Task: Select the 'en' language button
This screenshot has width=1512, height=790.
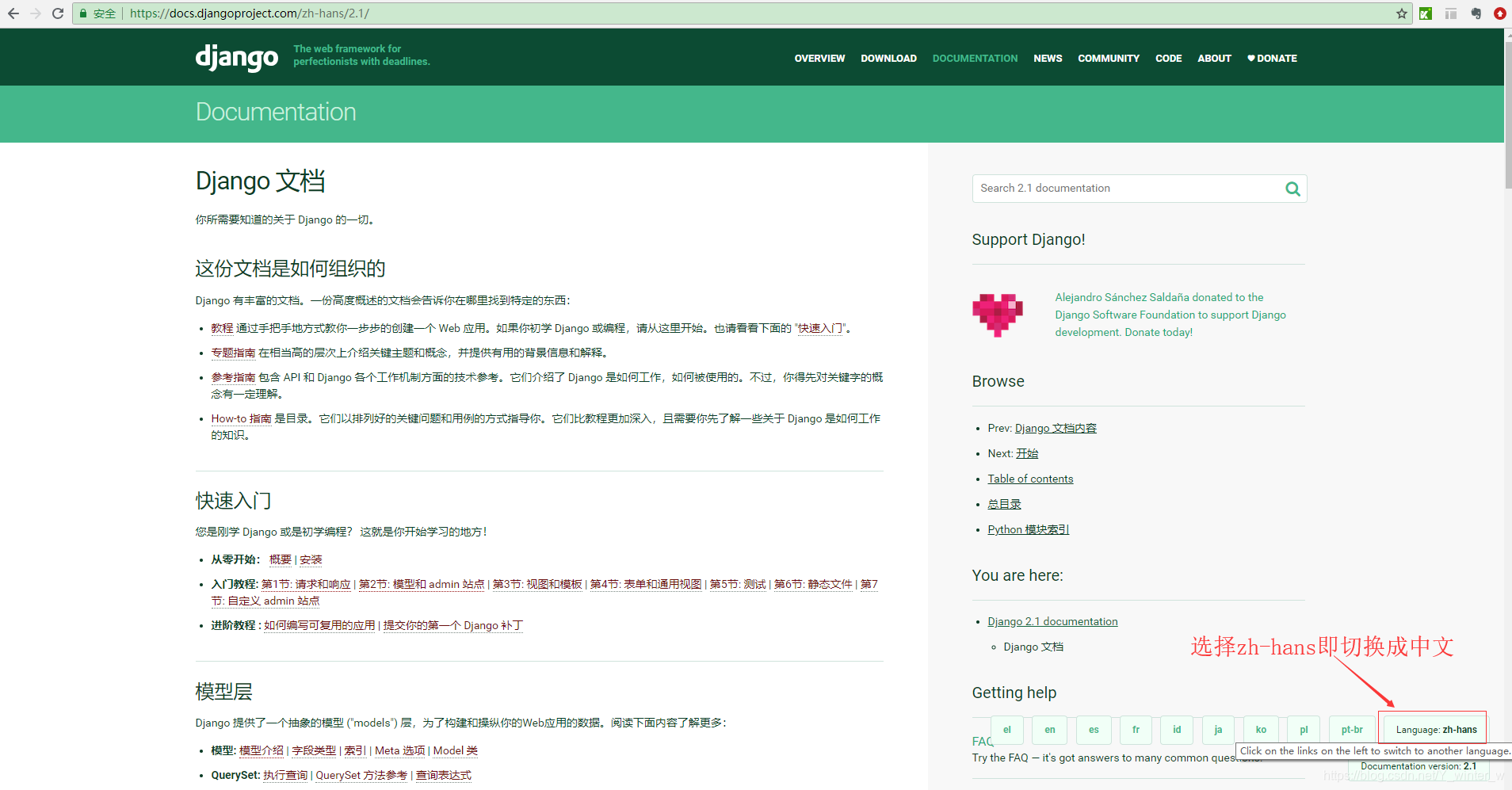Action: [x=1050, y=730]
